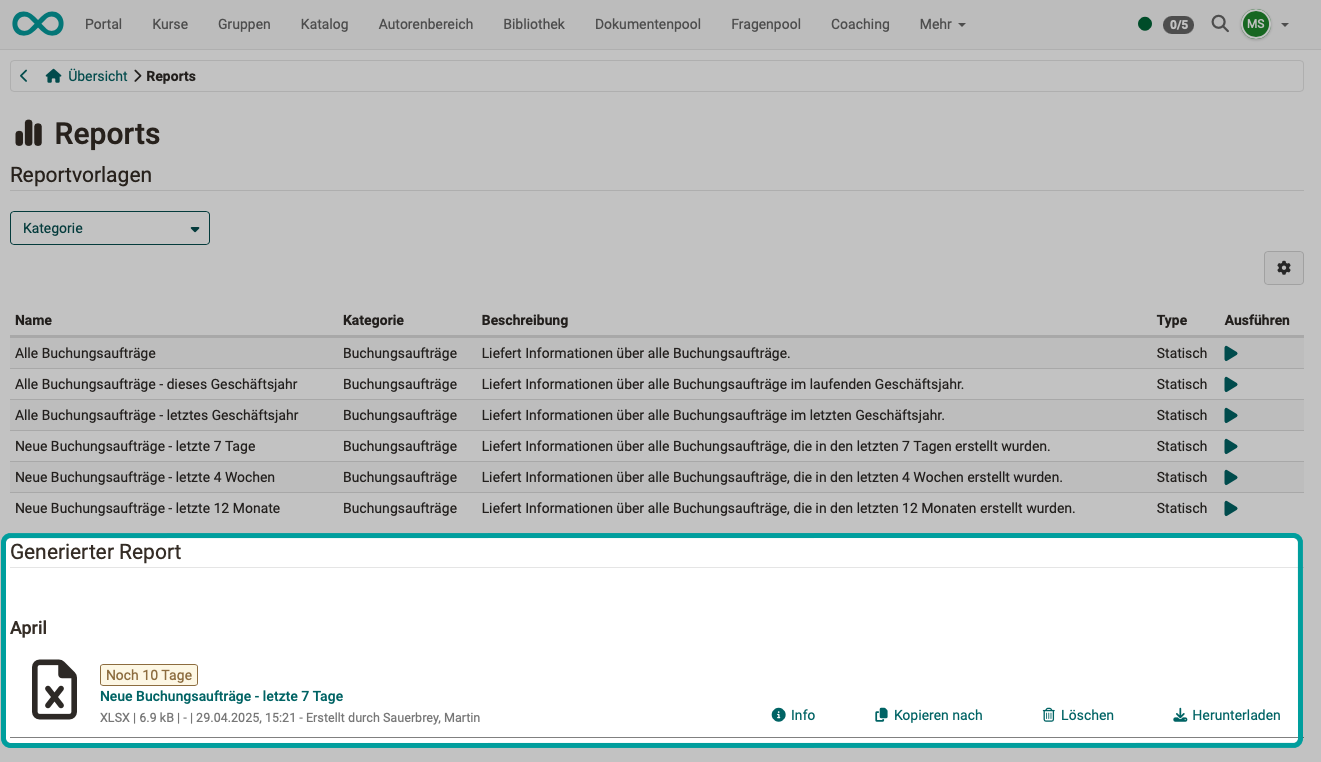Click the back arrow next to the breadcrumb
Viewport: 1321px width, 762px height.
coord(23,75)
